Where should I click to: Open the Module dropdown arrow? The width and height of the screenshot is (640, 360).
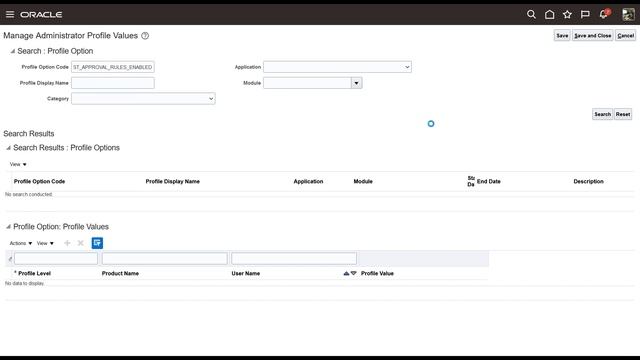pyautogui.click(x=356, y=83)
